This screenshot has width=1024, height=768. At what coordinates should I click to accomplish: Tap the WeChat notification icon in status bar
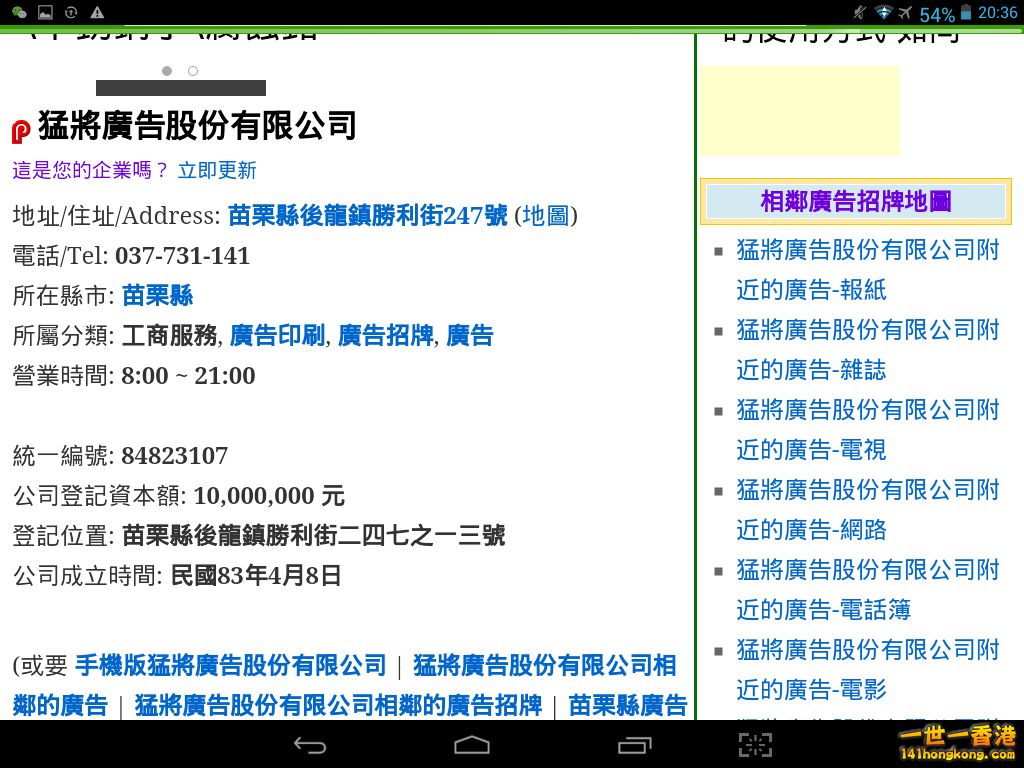click(x=20, y=12)
